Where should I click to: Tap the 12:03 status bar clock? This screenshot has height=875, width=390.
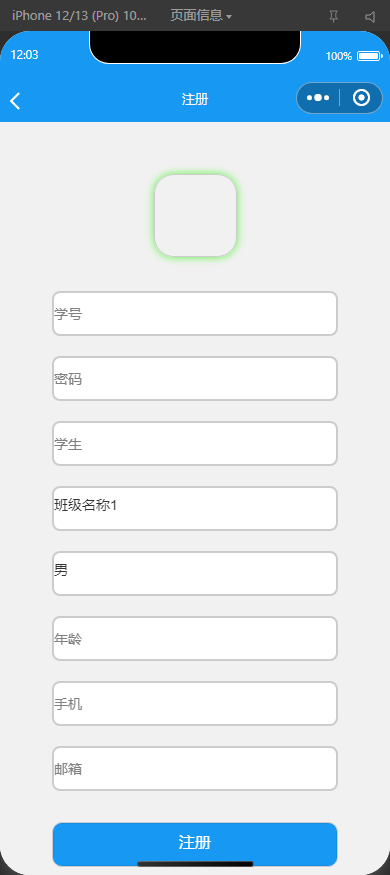click(x=25, y=55)
